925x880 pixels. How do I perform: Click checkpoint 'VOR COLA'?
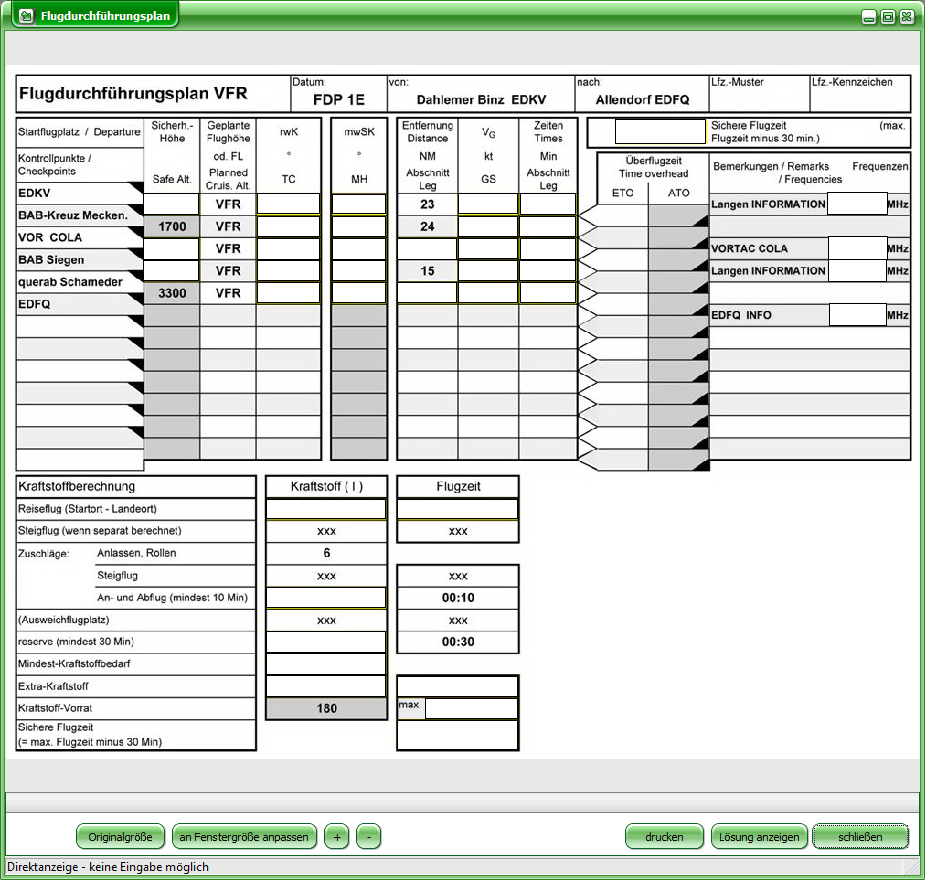(50, 238)
